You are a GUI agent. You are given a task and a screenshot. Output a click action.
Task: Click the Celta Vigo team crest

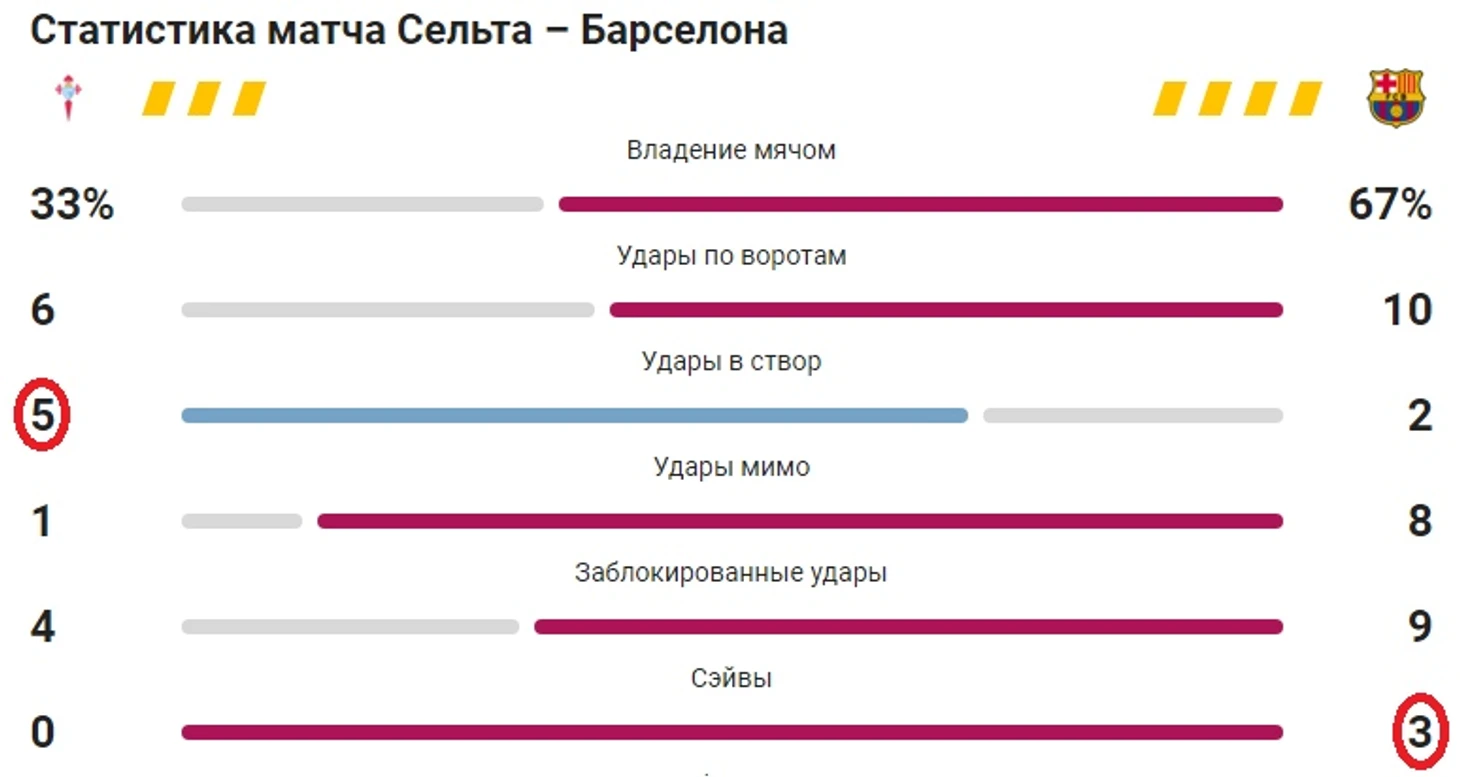pyautogui.click(x=68, y=98)
